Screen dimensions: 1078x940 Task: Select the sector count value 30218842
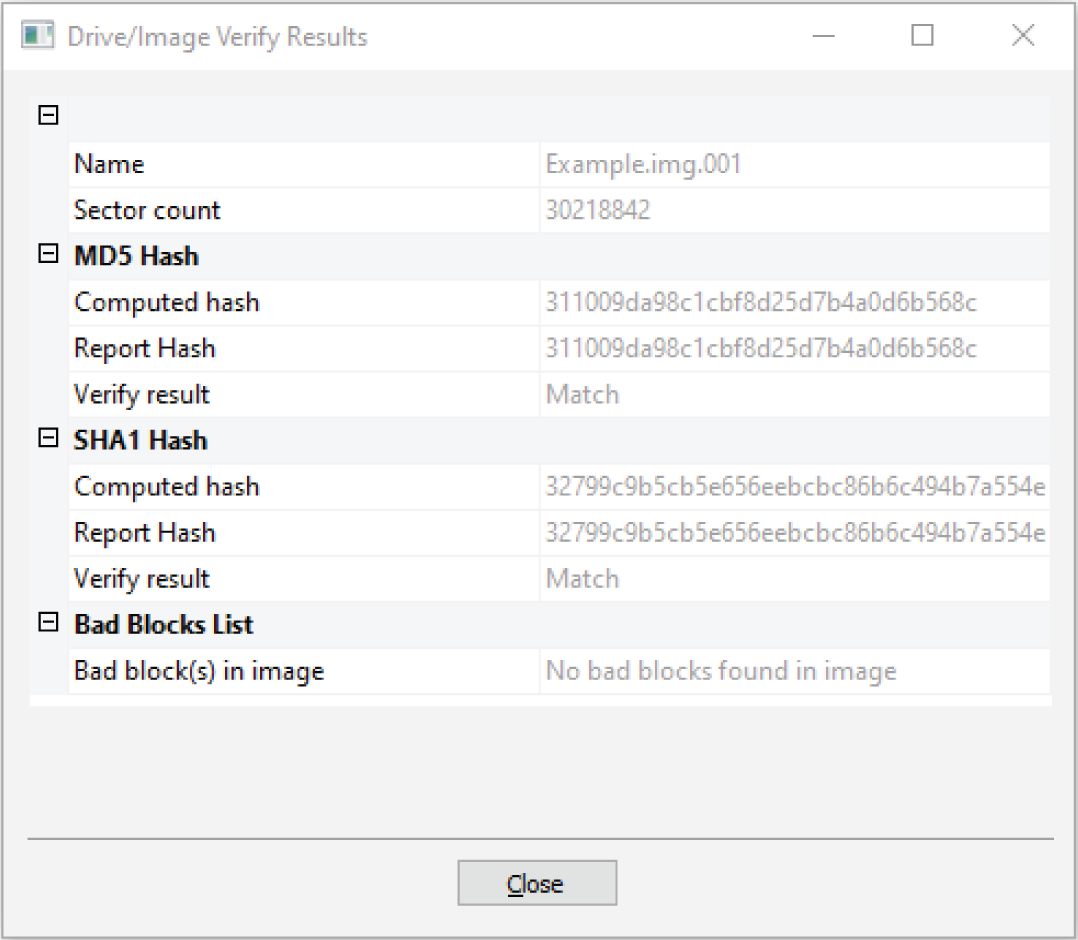pos(597,210)
